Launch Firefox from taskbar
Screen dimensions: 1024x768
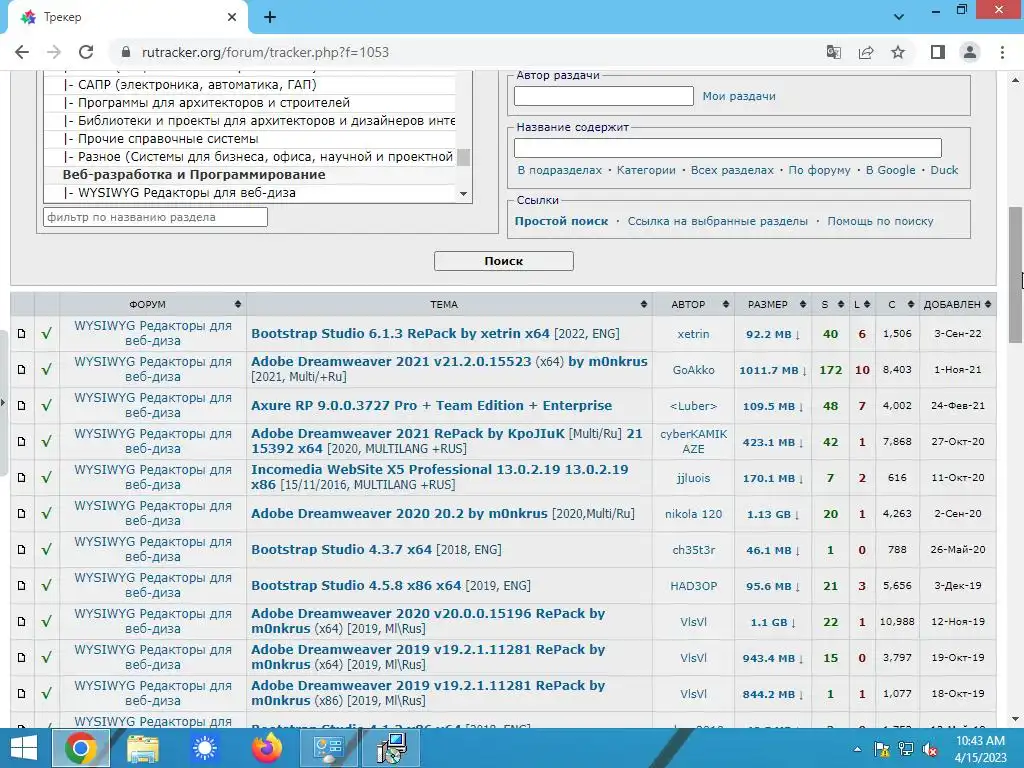(x=266, y=748)
